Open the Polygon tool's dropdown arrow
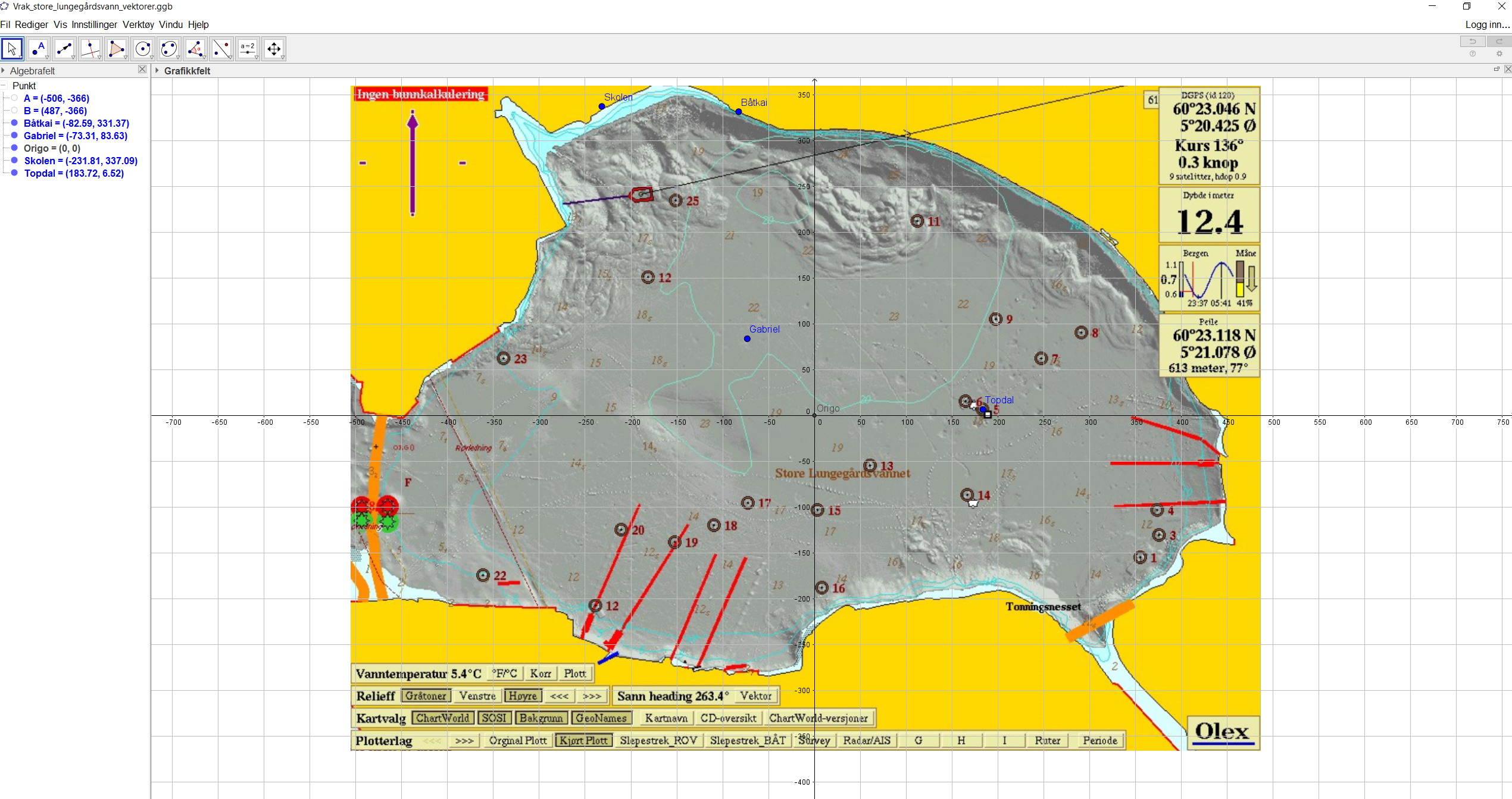This screenshot has height=799, width=1512. tap(126, 58)
